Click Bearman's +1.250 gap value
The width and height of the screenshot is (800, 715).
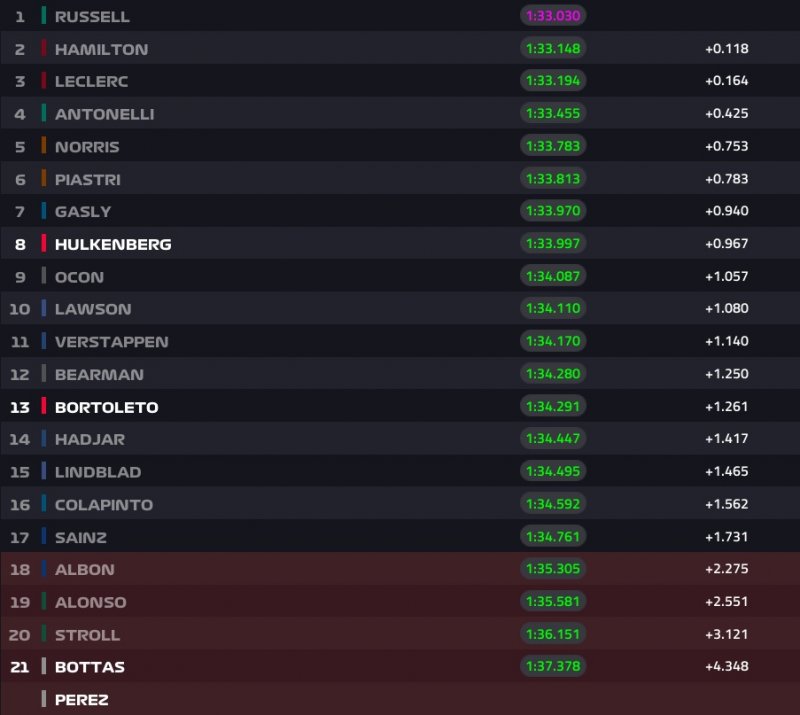pos(726,374)
